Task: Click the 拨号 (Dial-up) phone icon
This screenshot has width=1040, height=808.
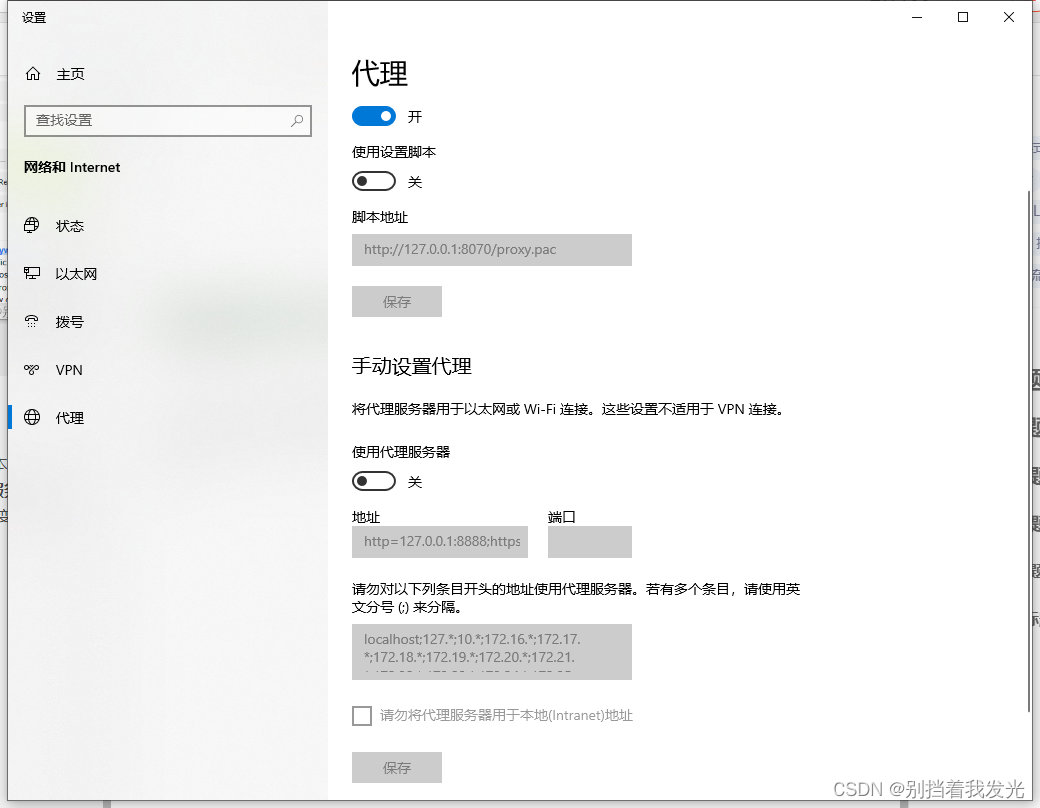Action: [x=34, y=321]
